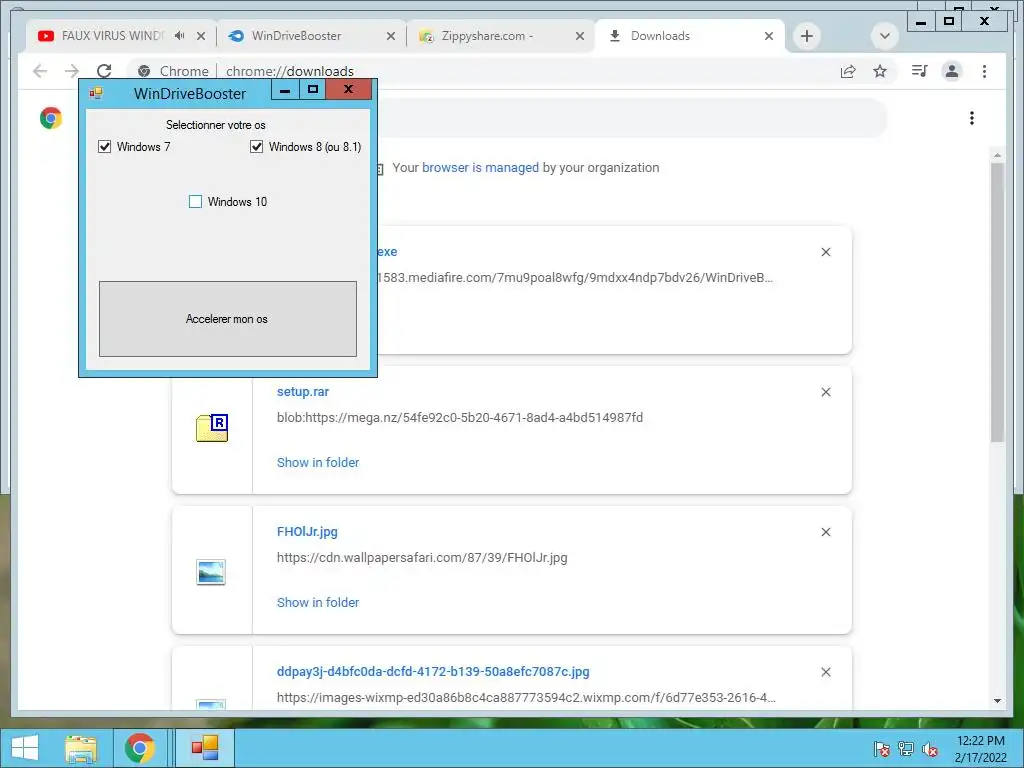Switch to the Zippyshare.com tab

[487, 36]
